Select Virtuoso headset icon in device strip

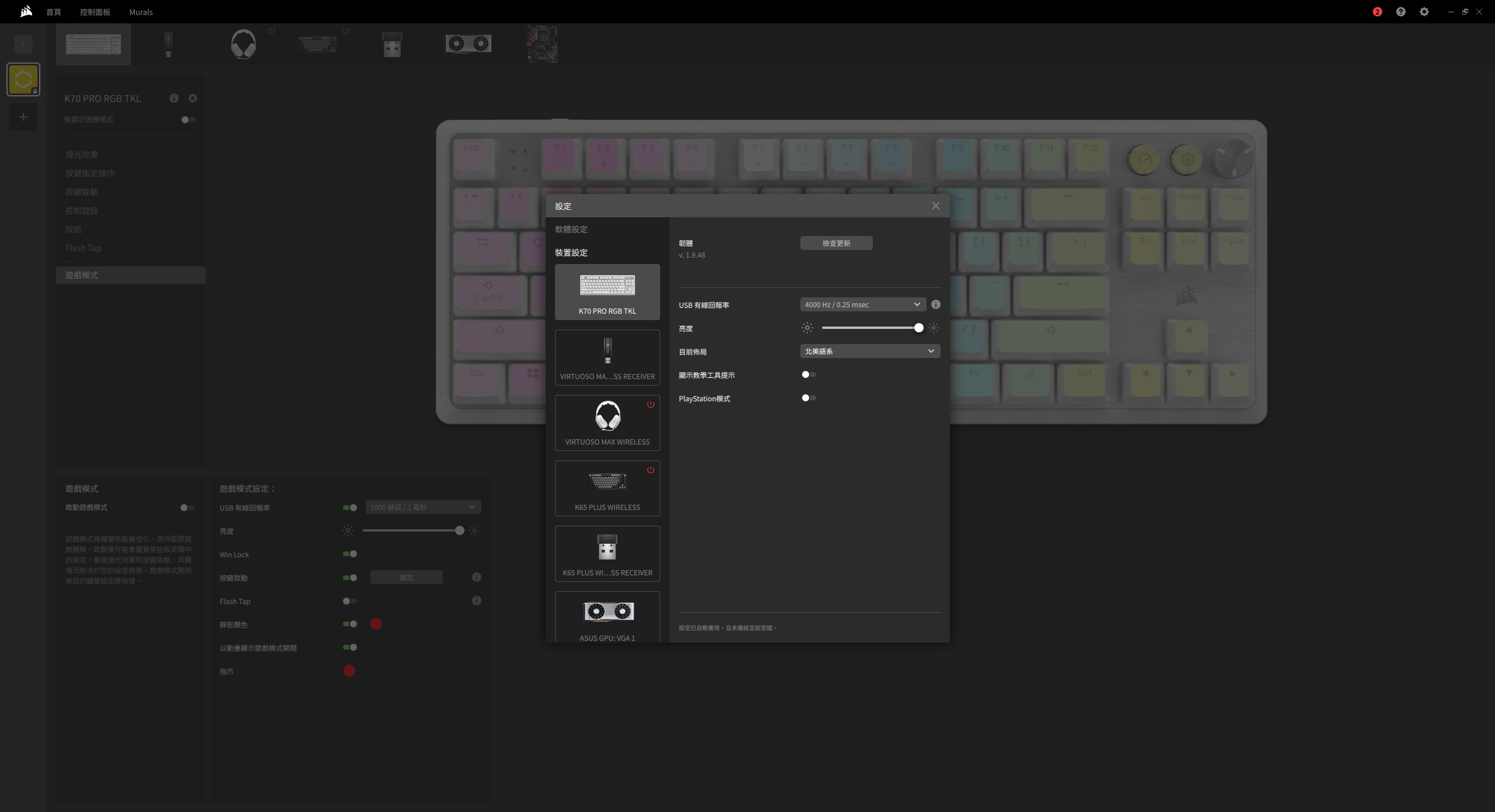243,44
